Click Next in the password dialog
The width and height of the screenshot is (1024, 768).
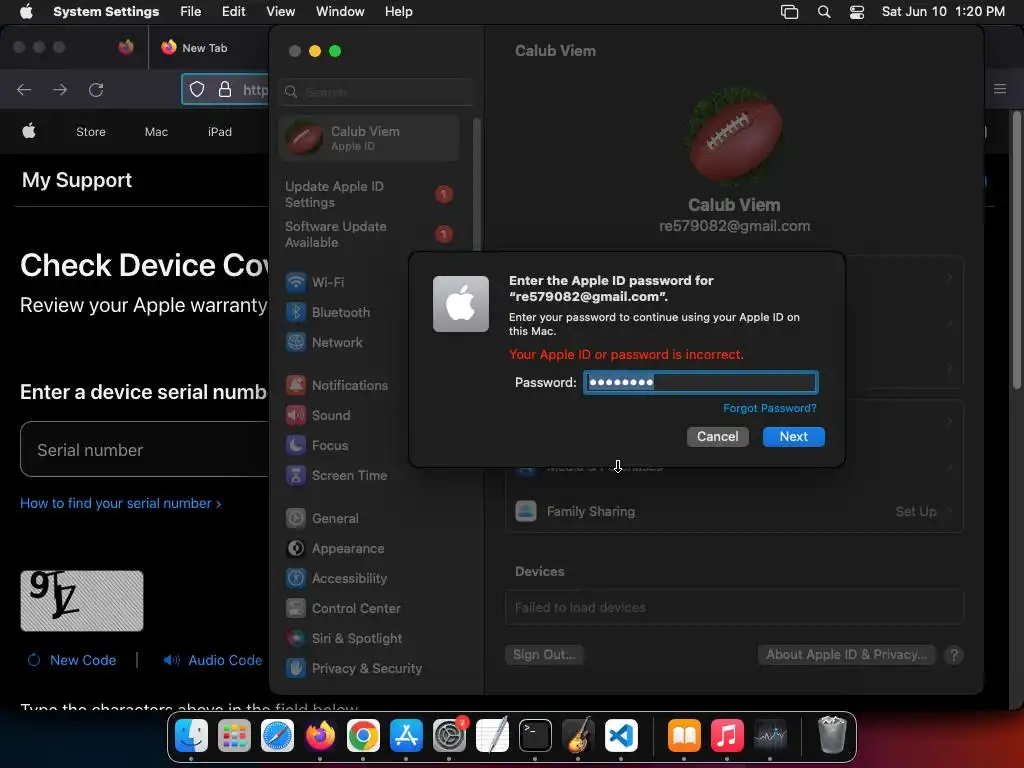[793, 436]
